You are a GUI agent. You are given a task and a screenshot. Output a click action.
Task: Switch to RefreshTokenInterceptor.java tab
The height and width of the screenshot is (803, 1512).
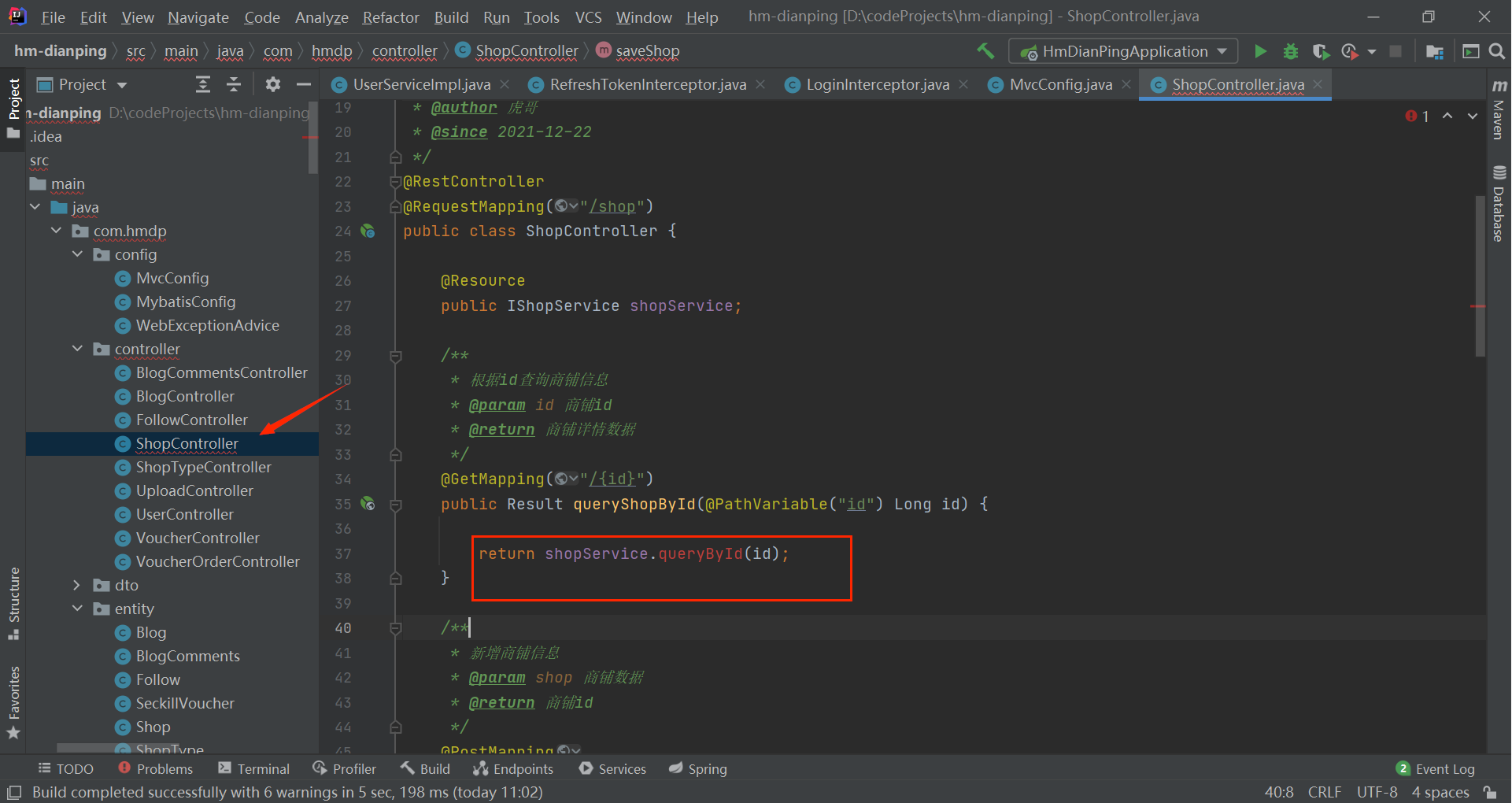(648, 84)
